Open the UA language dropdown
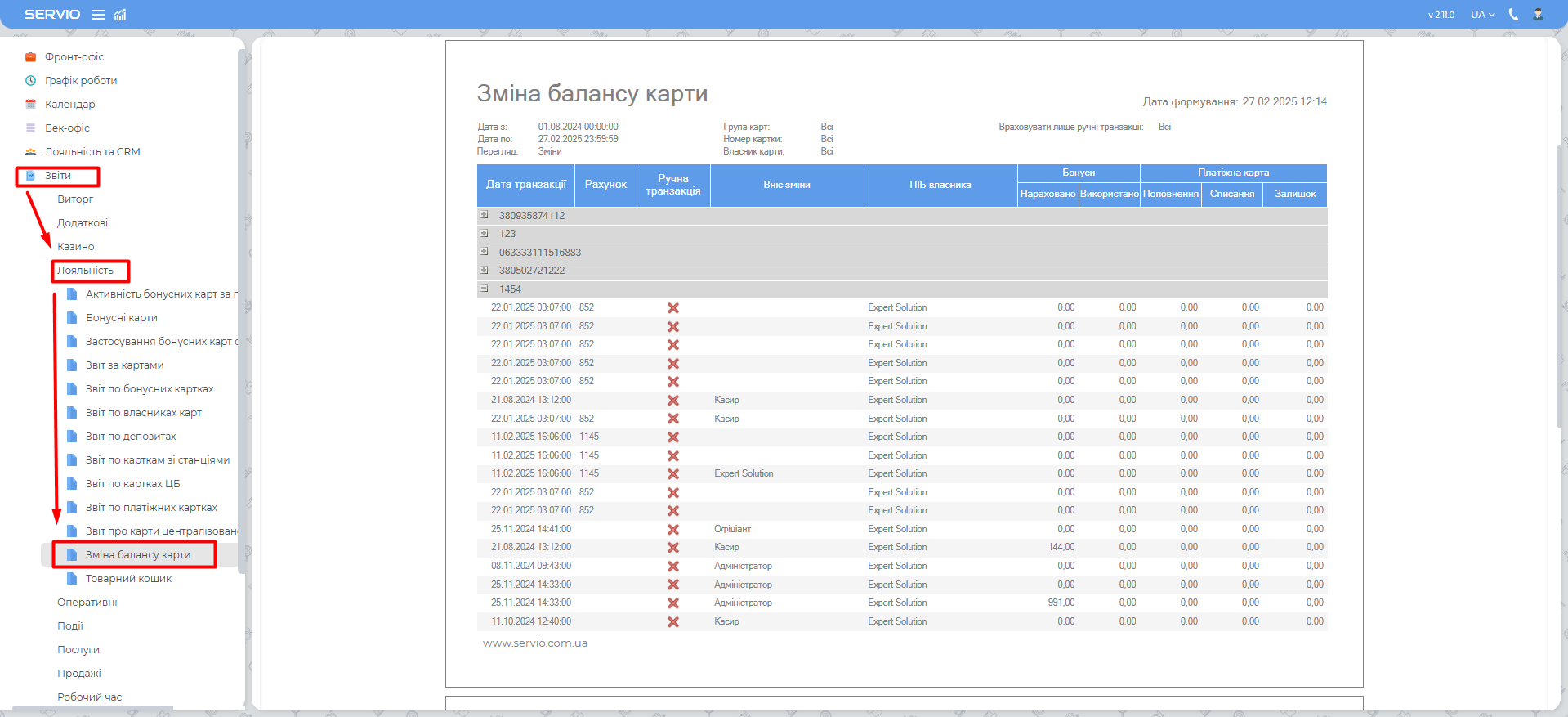1568x717 pixels. (x=1482, y=15)
